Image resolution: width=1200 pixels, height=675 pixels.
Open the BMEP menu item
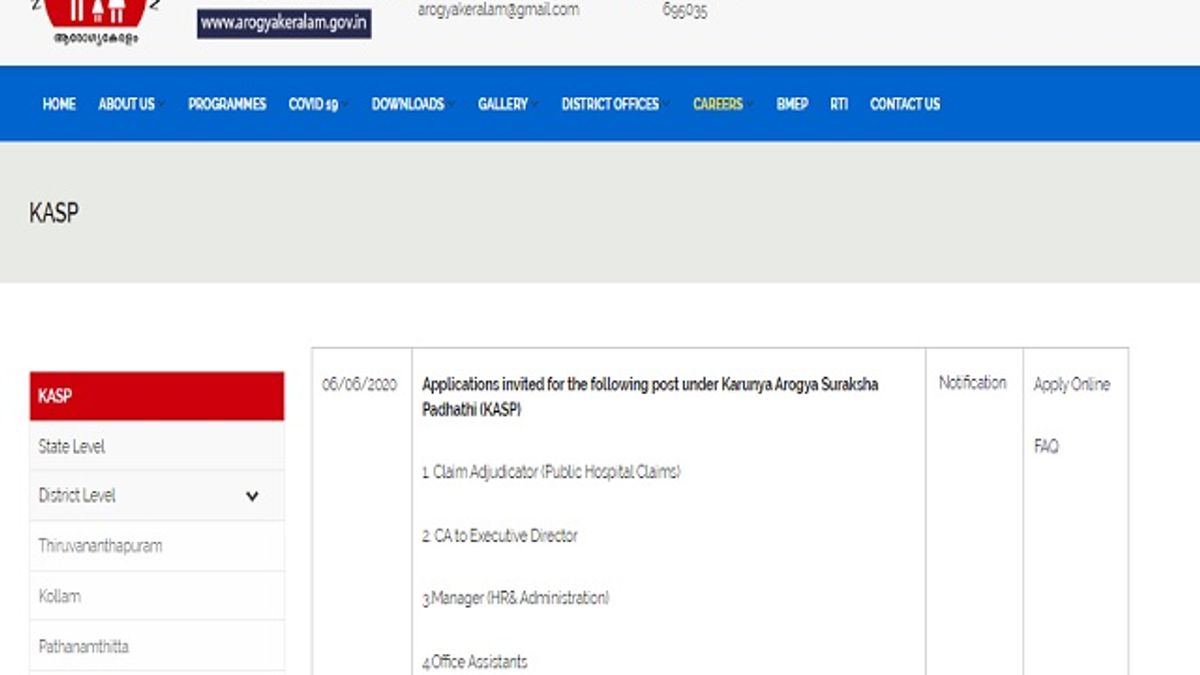click(x=792, y=103)
